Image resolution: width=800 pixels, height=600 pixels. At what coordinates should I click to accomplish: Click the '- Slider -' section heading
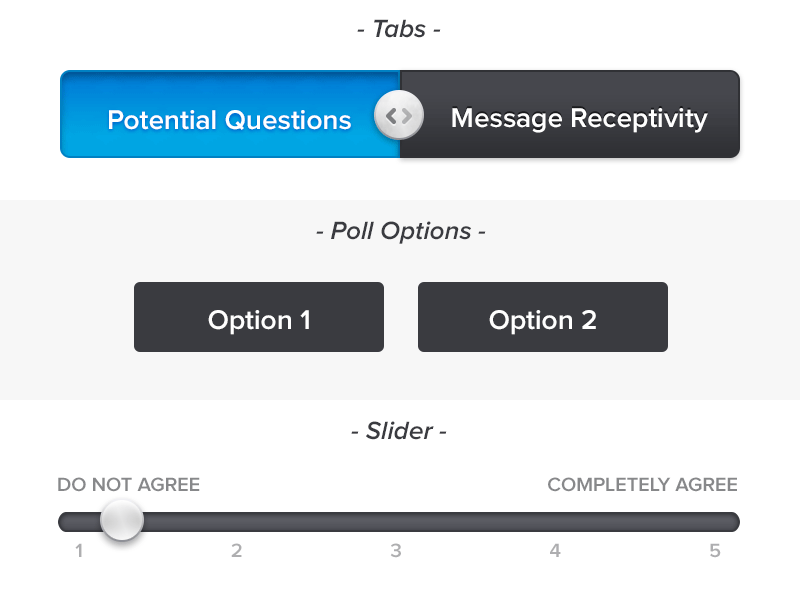[x=399, y=431]
